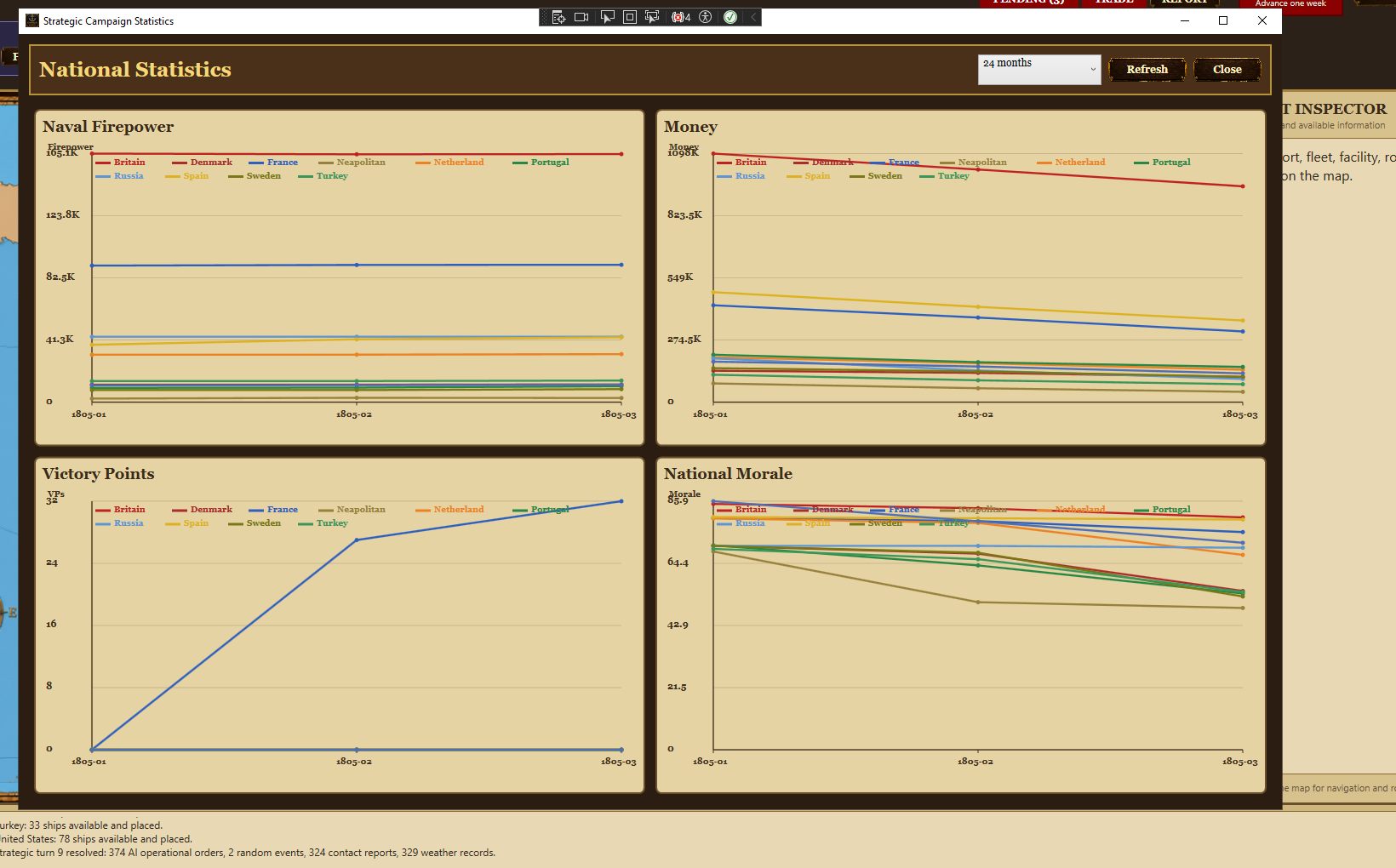Click Portugal legend in Naval Firepower chart
The width and height of the screenshot is (1396, 868).
click(541, 163)
